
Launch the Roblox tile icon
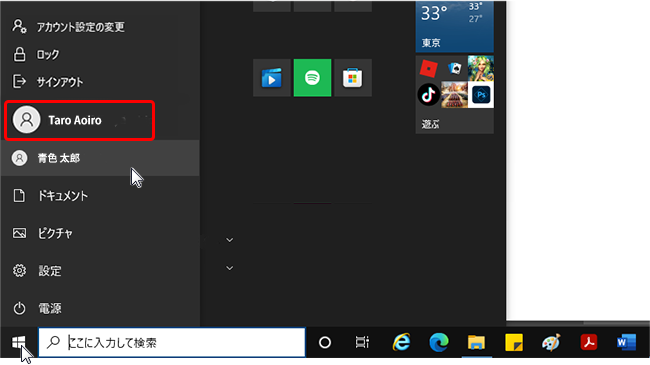428,68
